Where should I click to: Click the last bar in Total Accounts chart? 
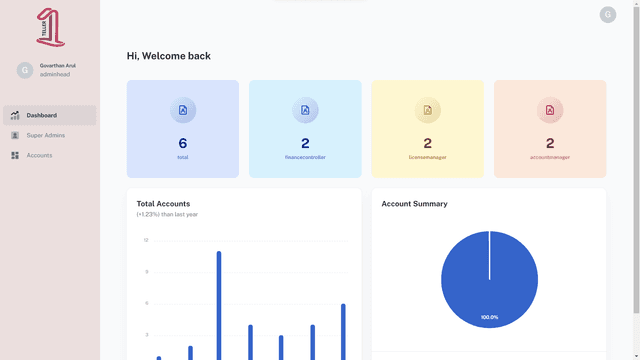343,332
